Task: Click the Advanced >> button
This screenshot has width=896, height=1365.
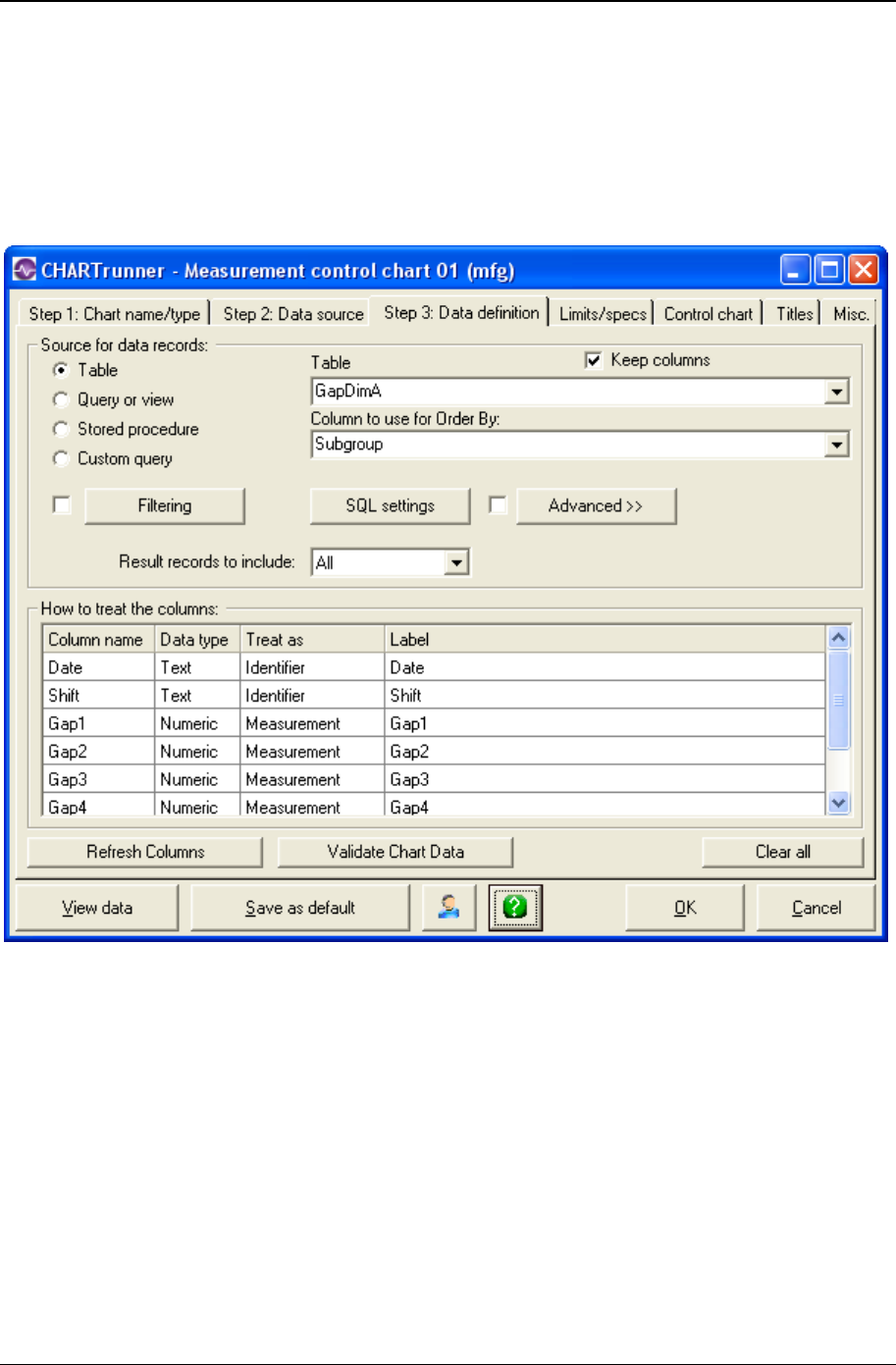Action: pyautogui.click(x=596, y=506)
